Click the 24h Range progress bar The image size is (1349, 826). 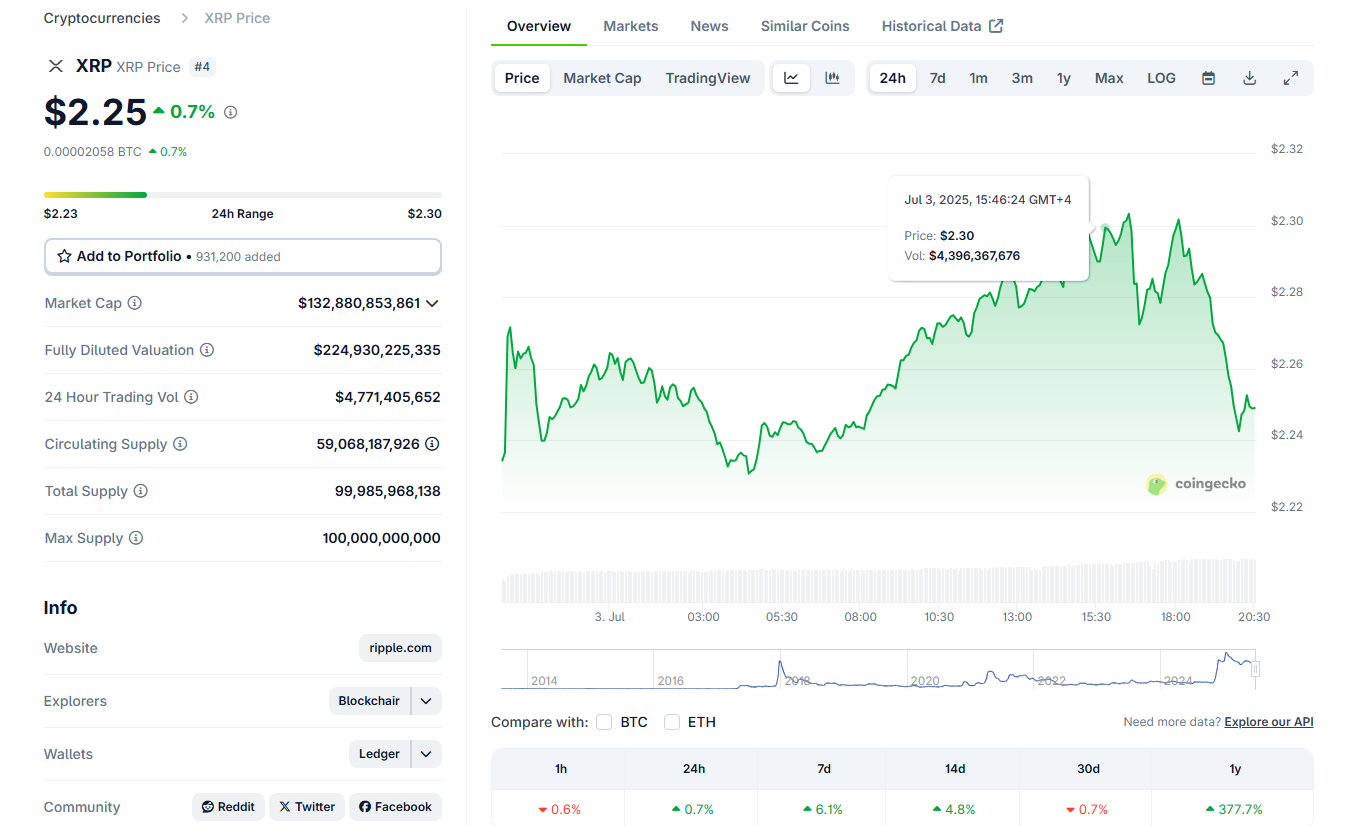coord(243,195)
